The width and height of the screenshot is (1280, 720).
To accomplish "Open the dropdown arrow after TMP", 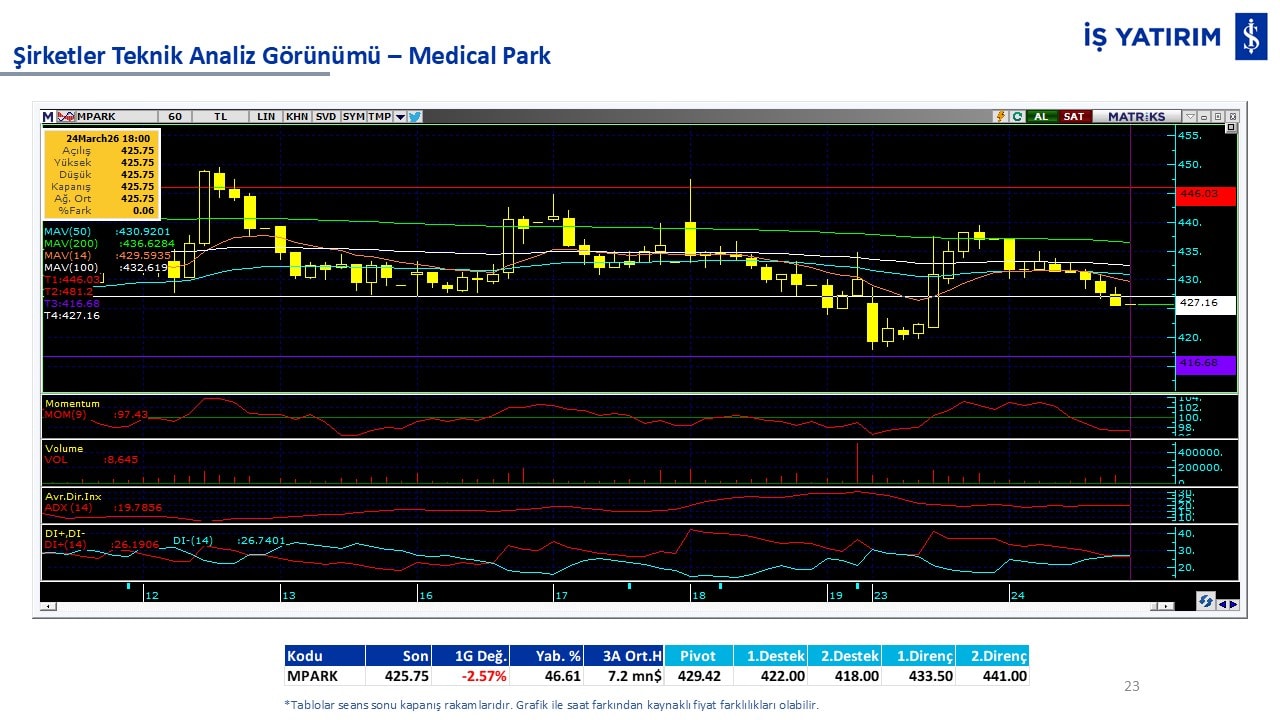I will (400, 116).
